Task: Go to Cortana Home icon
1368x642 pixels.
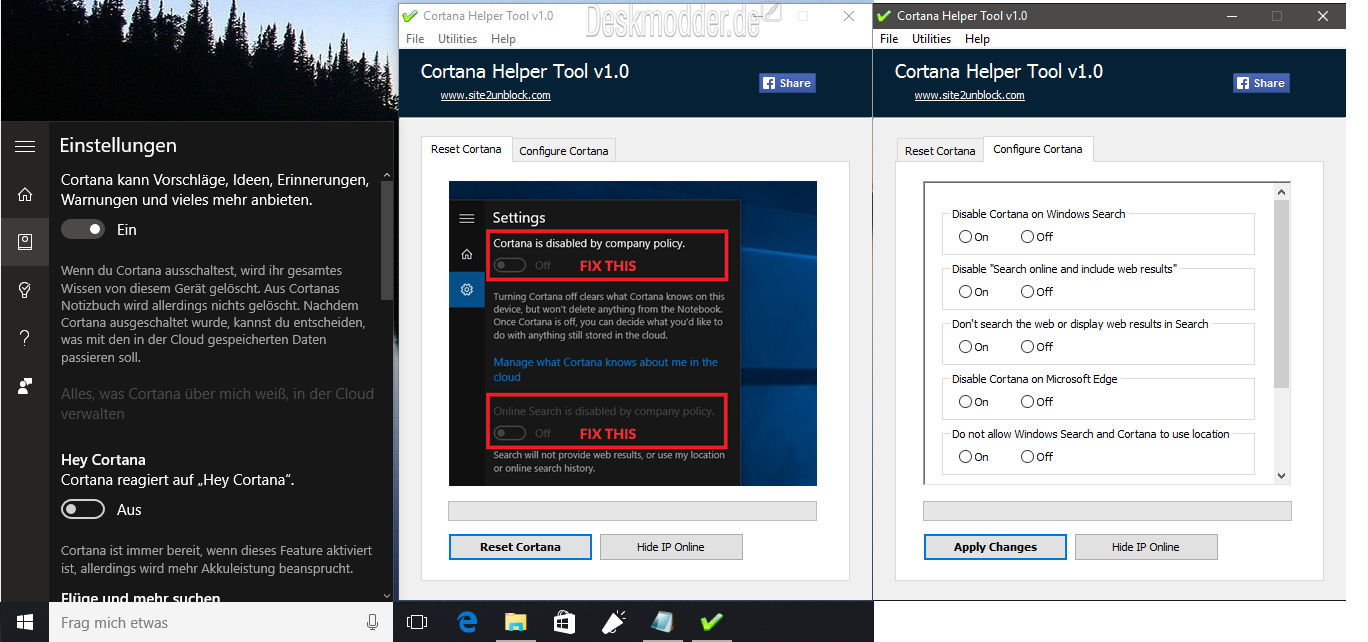Action: point(25,195)
